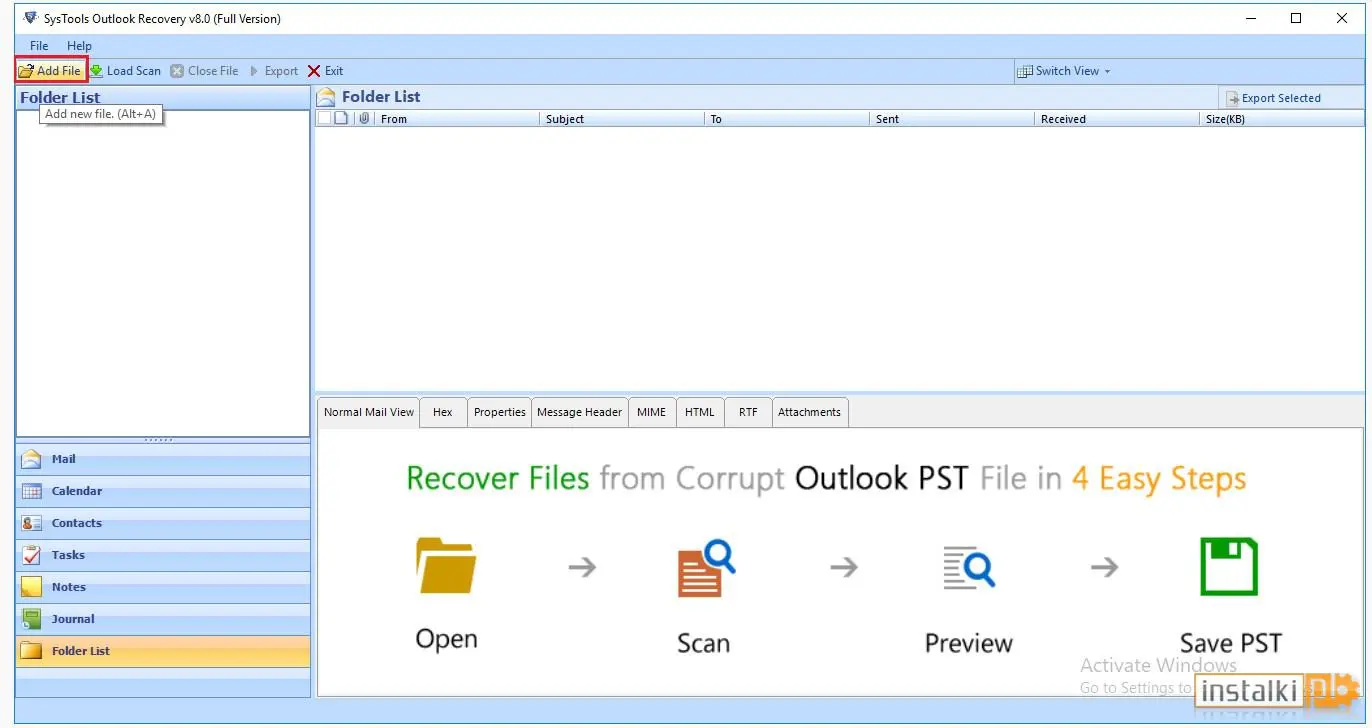
Task: Switch to the HTML tab
Action: coord(700,412)
